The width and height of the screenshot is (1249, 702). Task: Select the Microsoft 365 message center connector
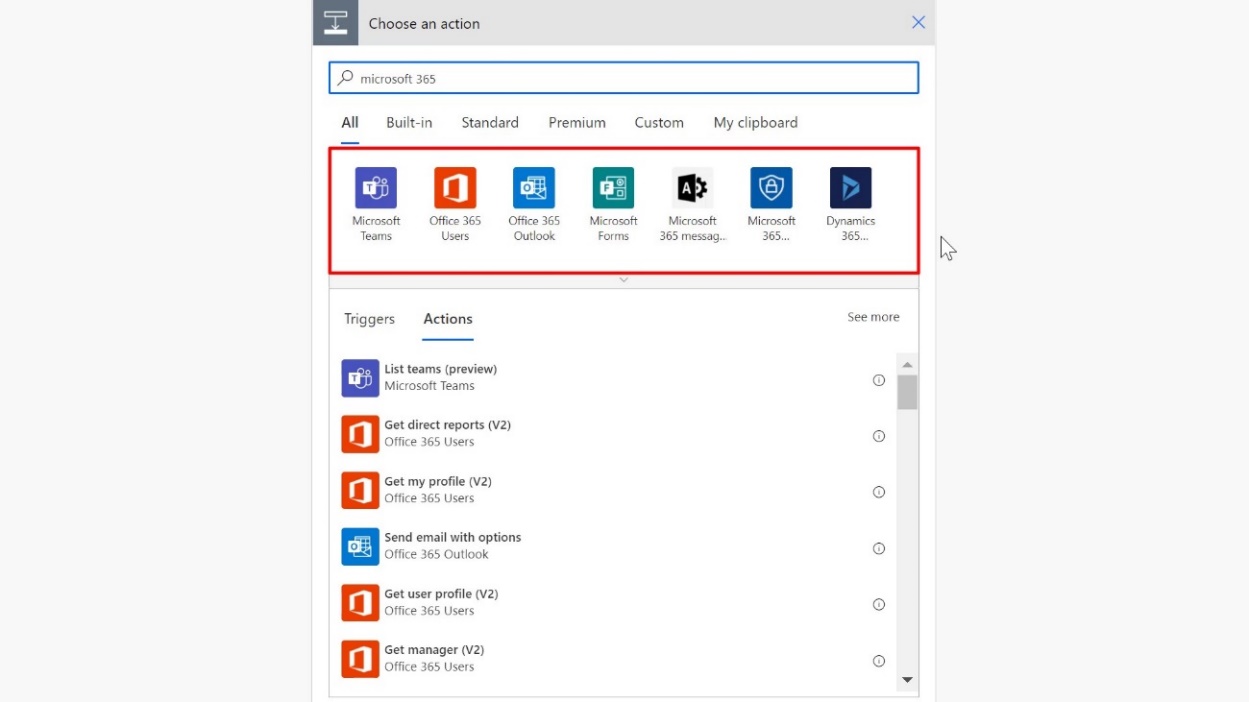692,188
